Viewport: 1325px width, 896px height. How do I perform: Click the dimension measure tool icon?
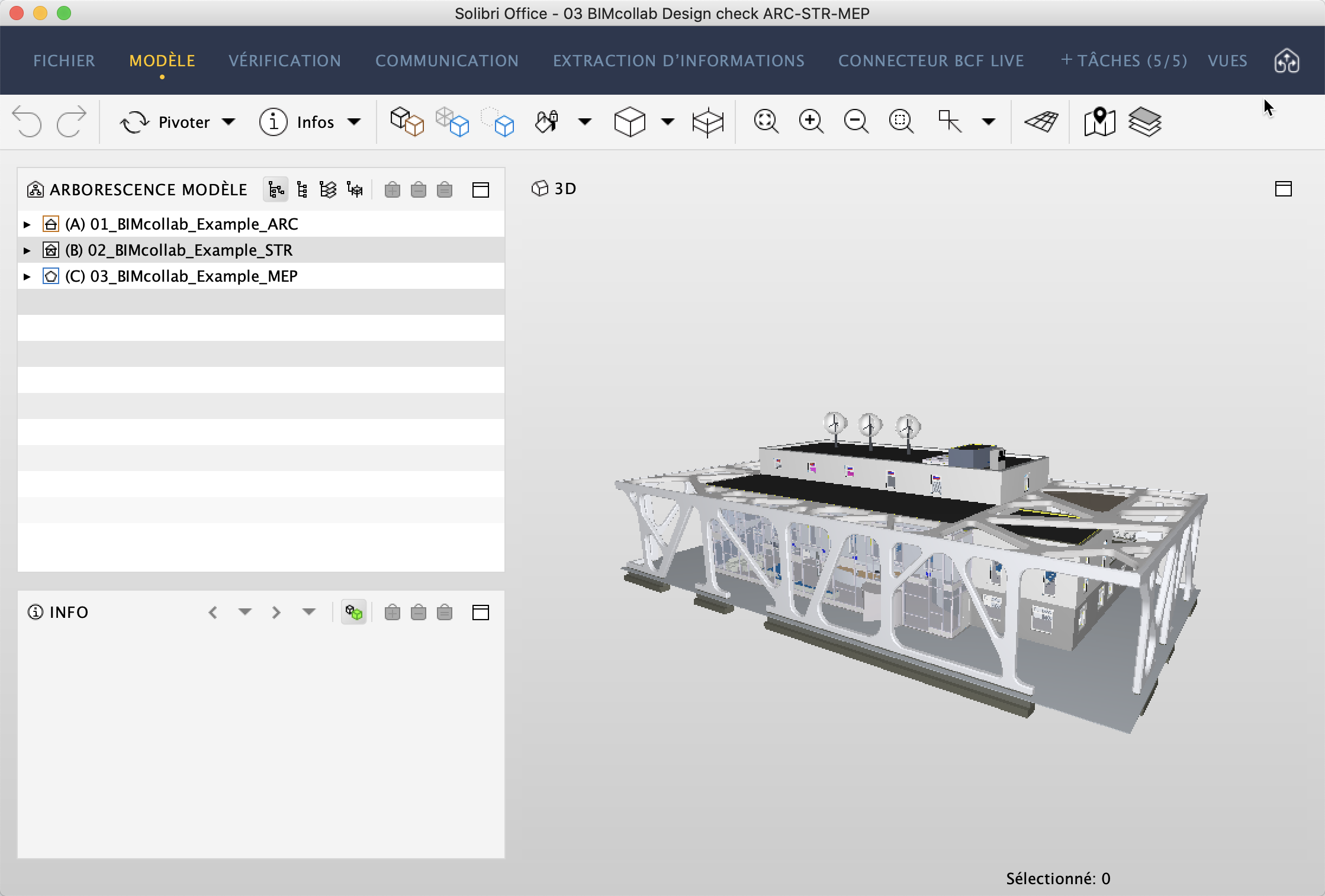coord(950,121)
